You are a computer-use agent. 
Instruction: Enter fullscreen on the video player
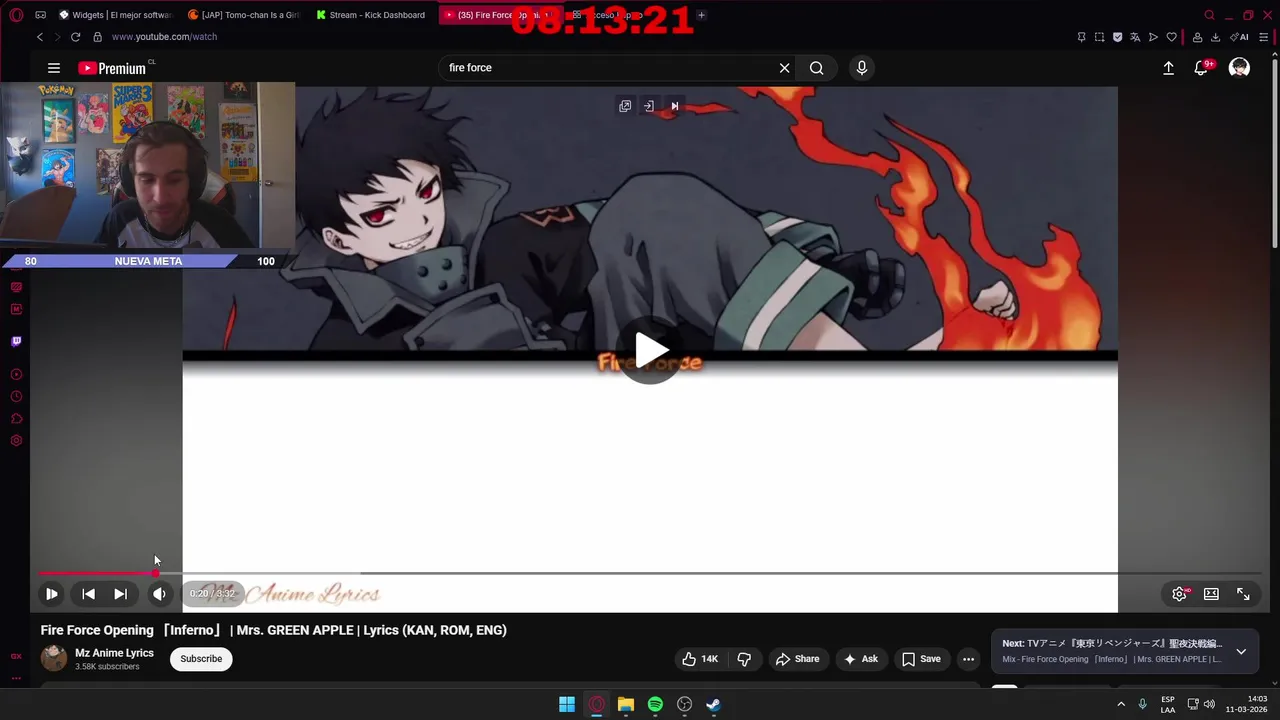(1243, 594)
